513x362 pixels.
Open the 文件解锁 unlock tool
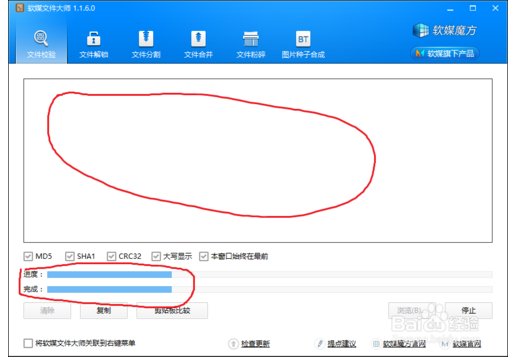click(x=94, y=44)
